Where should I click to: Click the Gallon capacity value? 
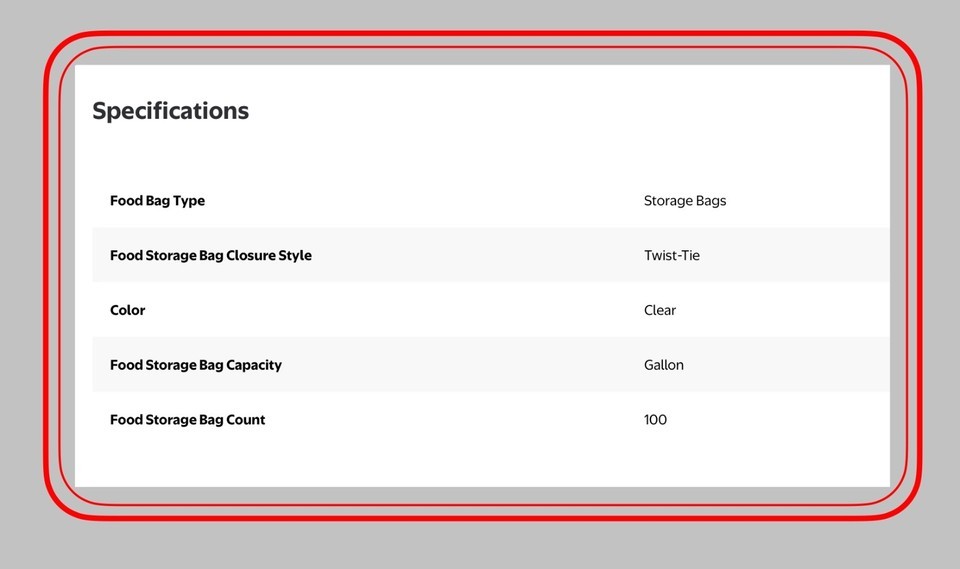pos(664,365)
